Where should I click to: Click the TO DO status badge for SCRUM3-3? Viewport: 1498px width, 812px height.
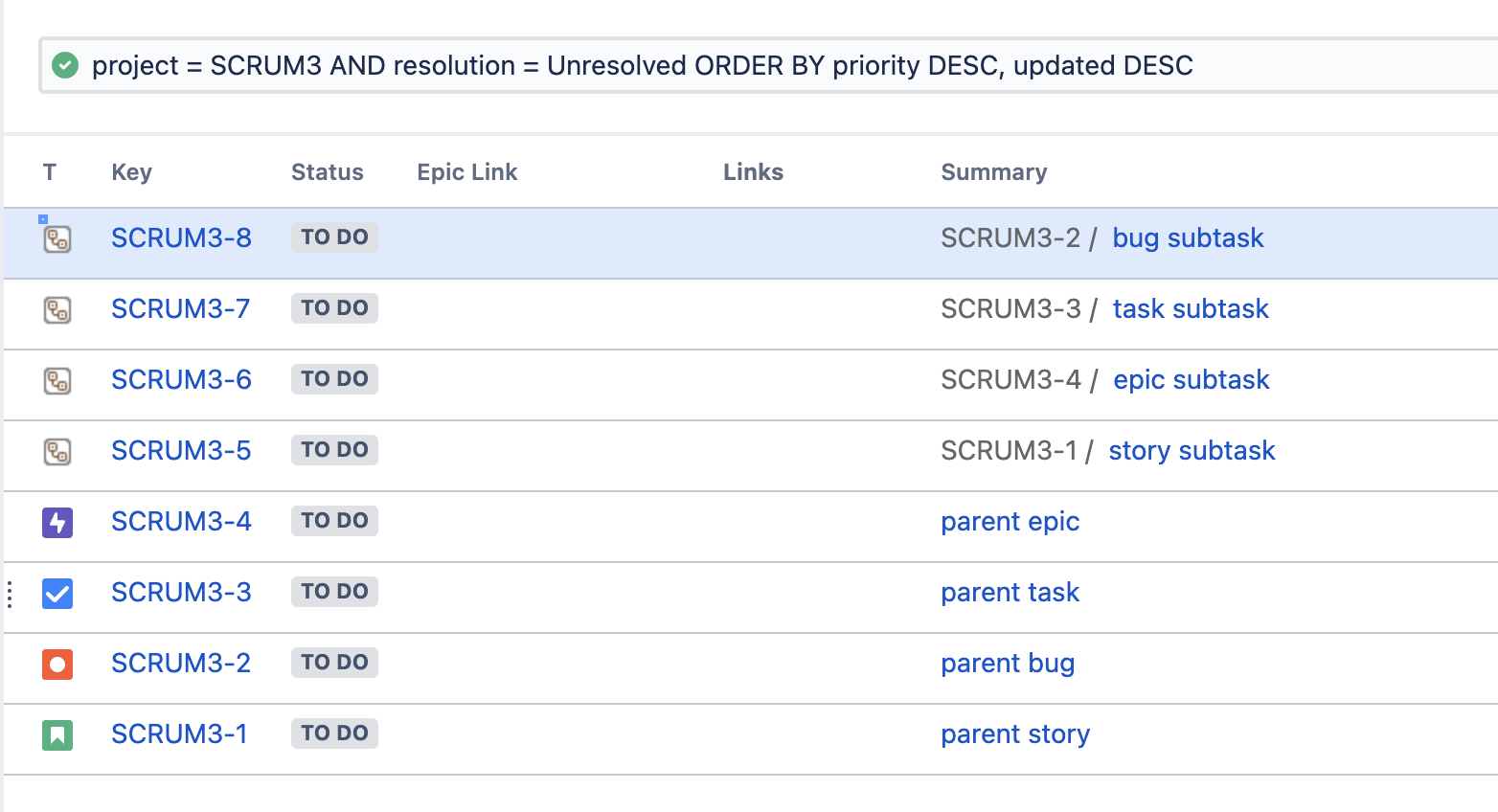click(334, 592)
